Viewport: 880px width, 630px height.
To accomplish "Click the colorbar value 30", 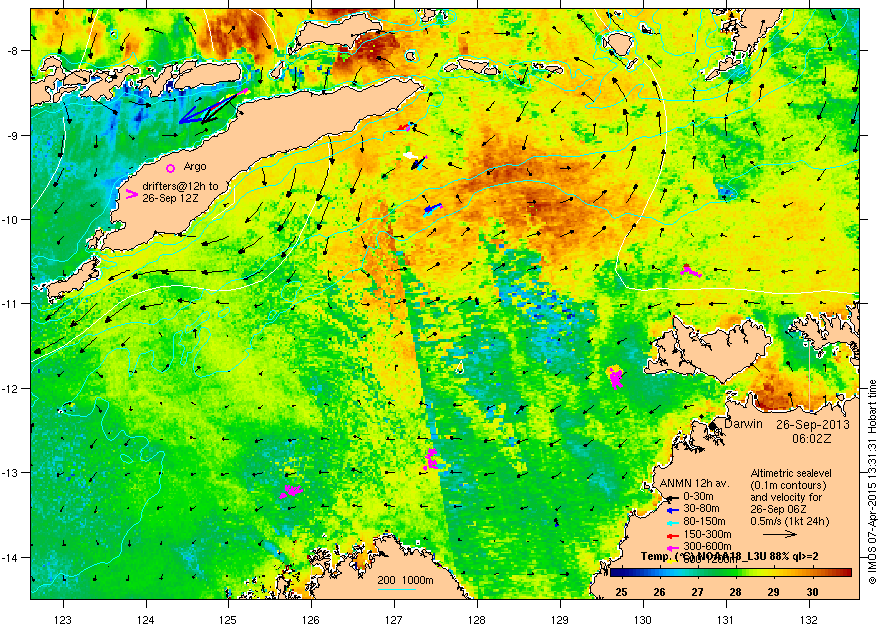I will point(812,592).
